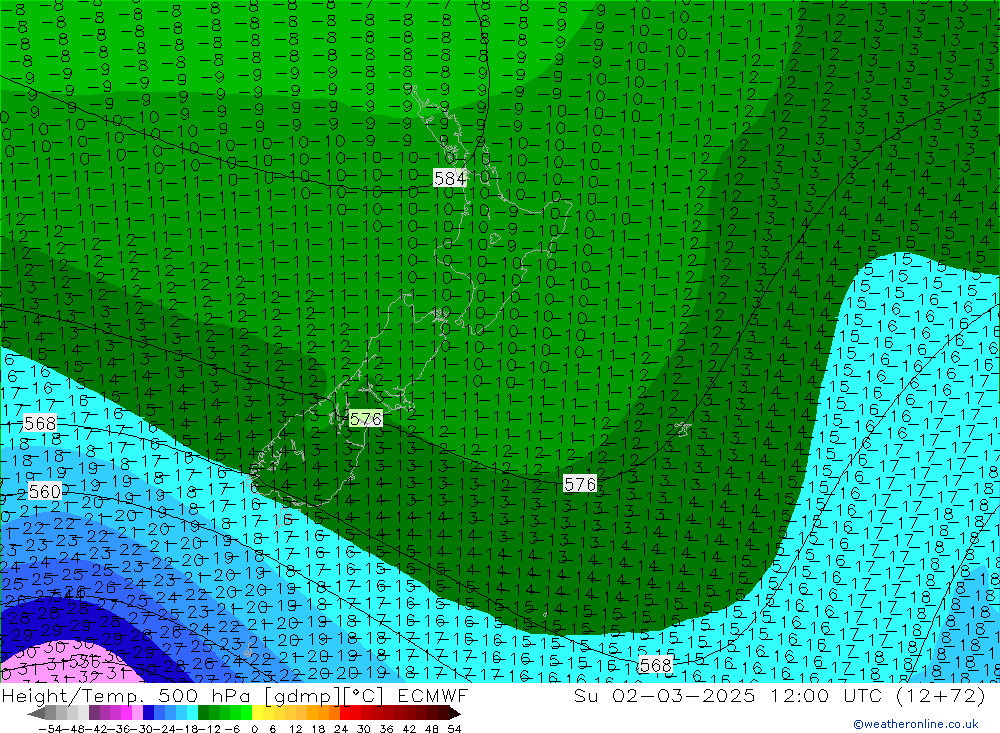Click the '(12+72)' forecast hour text
Screen dimensions: 1000x733
point(941,695)
